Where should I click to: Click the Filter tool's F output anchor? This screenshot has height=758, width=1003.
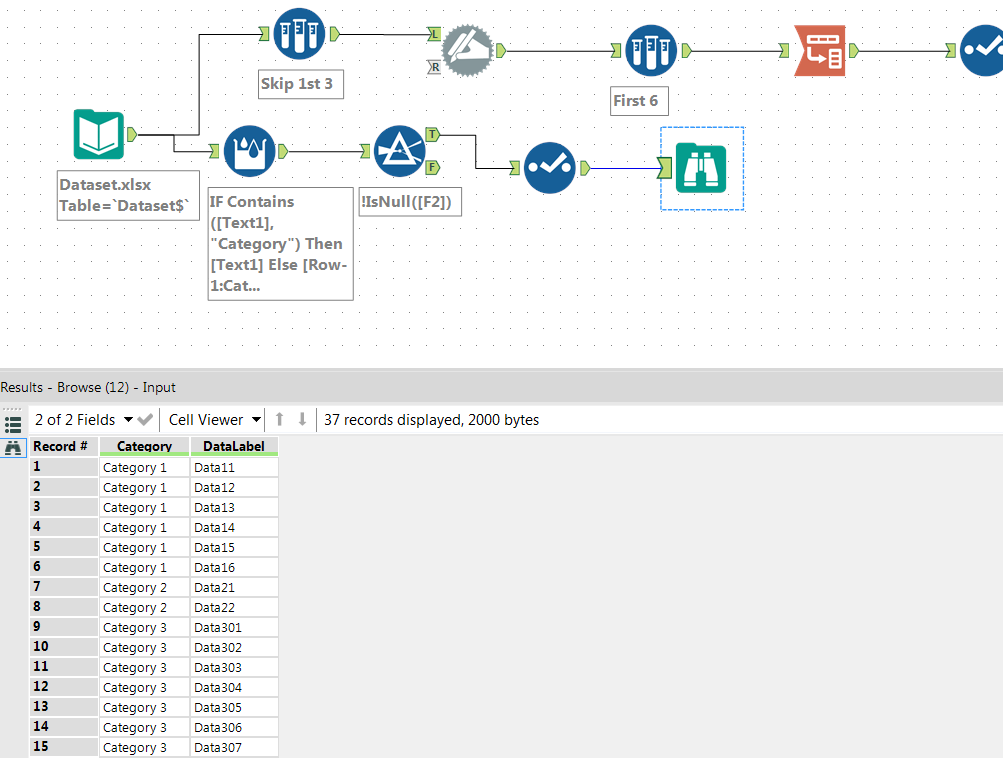click(x=431, y=167)
